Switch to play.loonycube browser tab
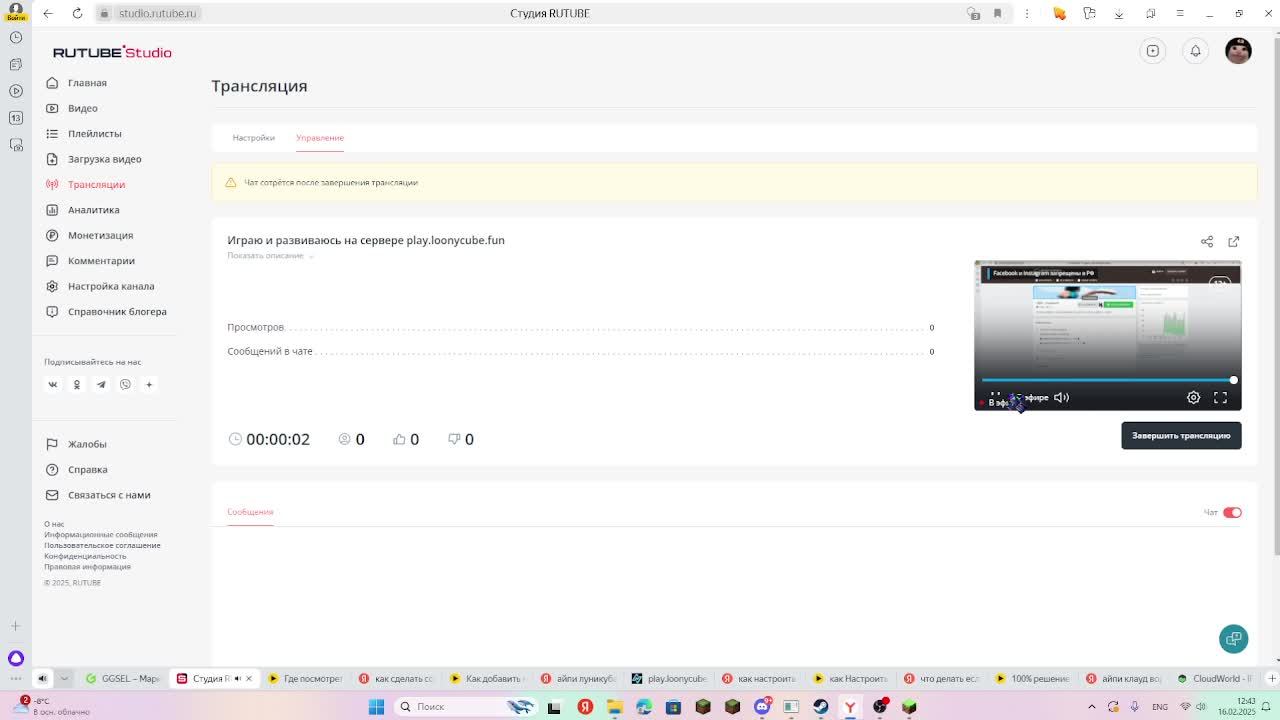1280x720 pixels. pos(668,678)
